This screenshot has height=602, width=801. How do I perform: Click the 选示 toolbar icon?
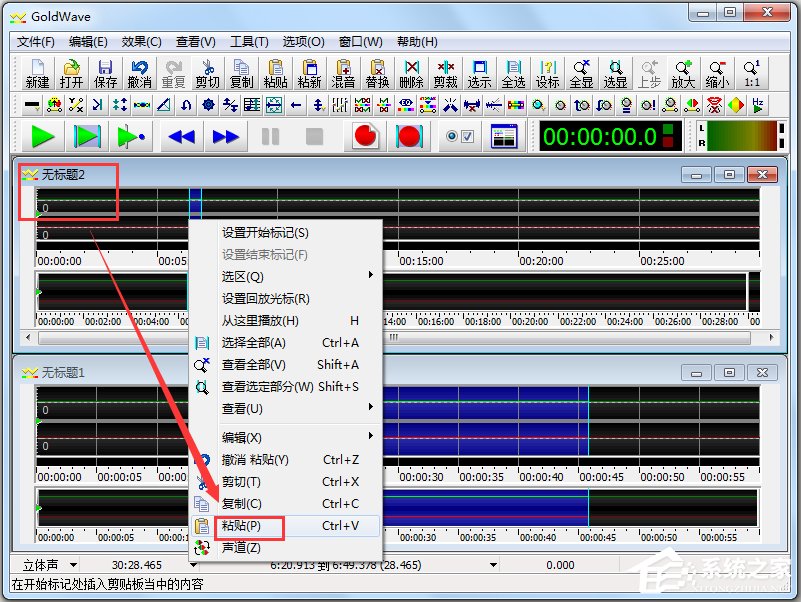[479, 74]
